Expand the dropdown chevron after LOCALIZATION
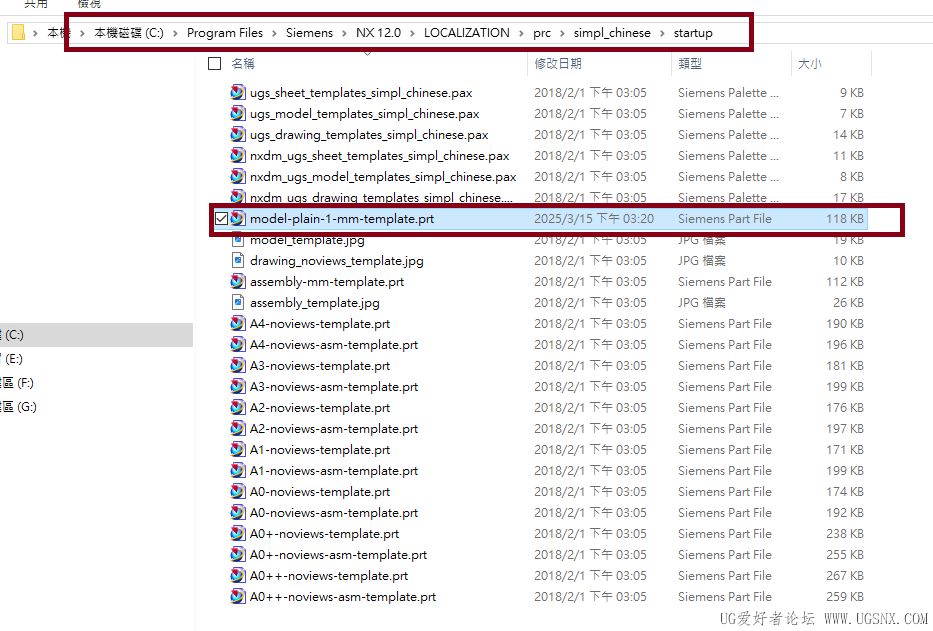This screenshot has height=631, width=933. tap(521, 33)
